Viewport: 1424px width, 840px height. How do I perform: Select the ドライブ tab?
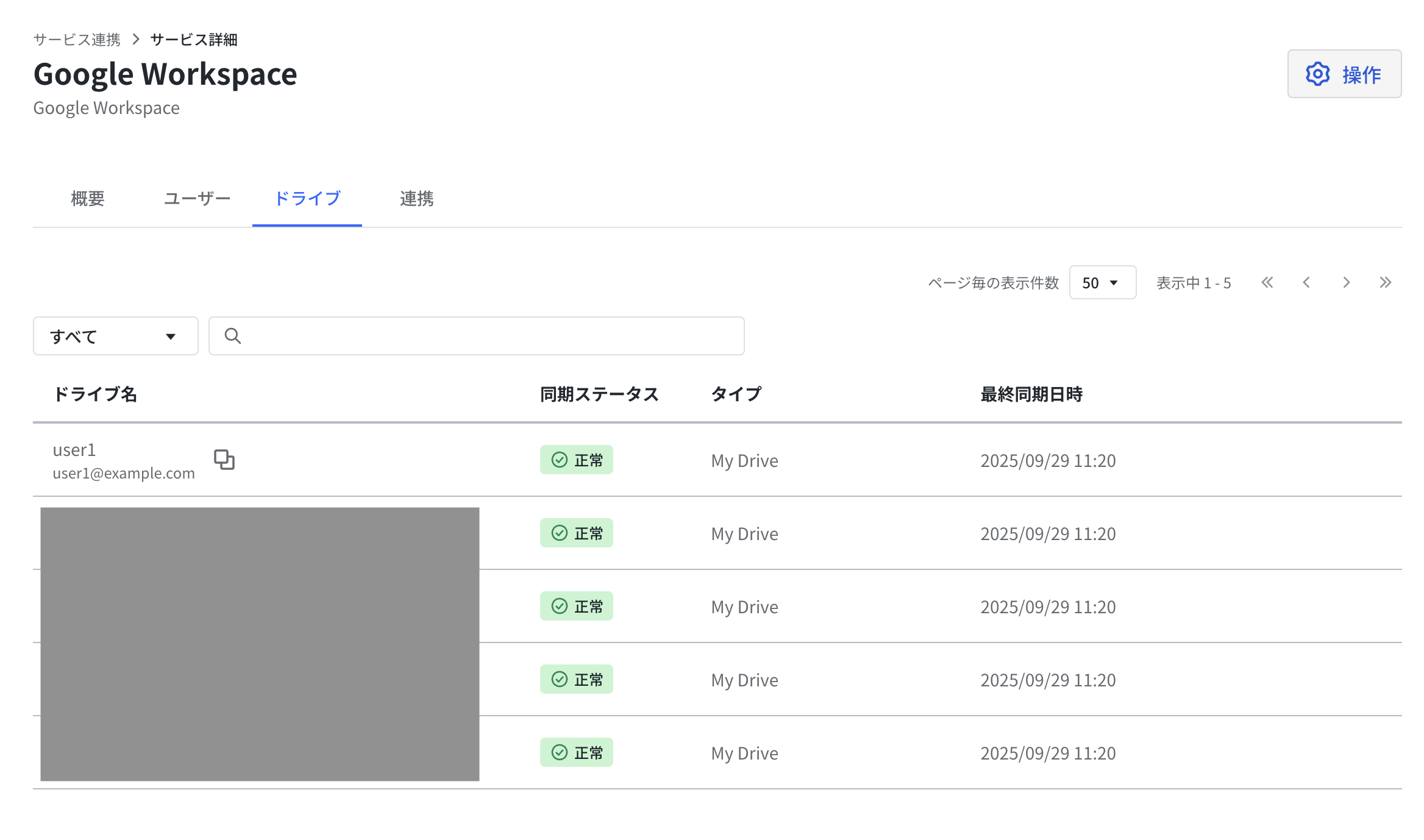point(307,198)
